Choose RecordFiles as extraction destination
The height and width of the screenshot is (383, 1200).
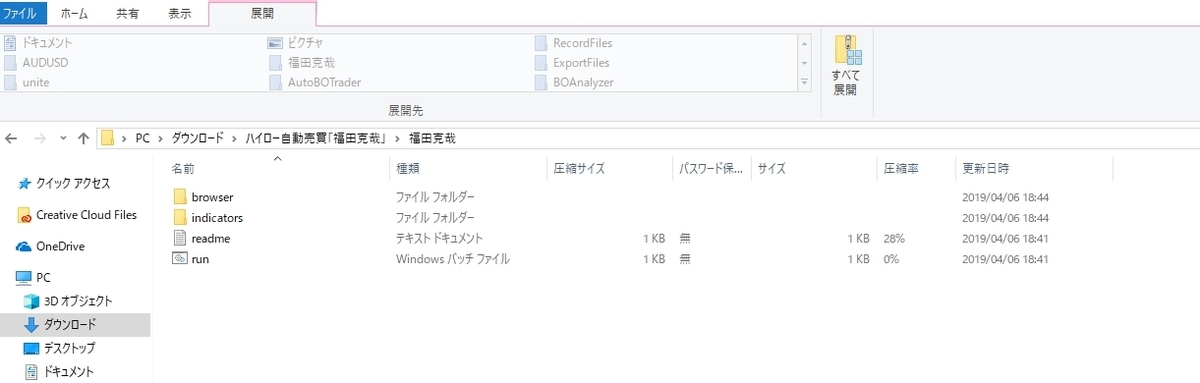tap(573, 43)
